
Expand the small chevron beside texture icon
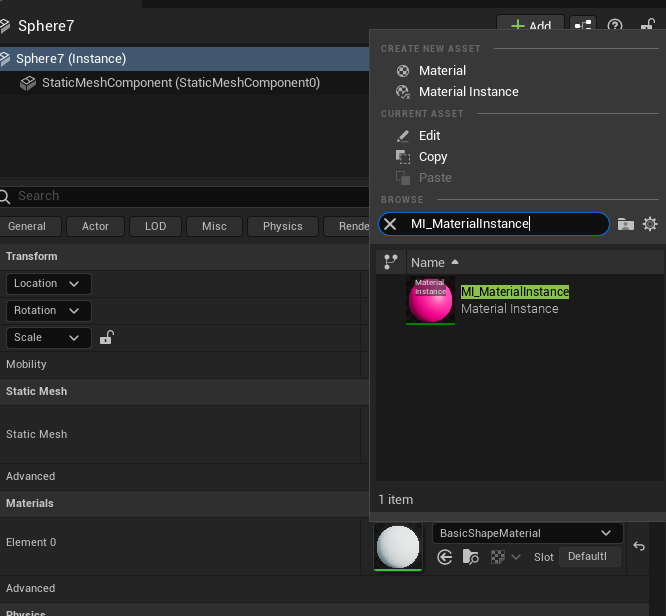point(516,557)
